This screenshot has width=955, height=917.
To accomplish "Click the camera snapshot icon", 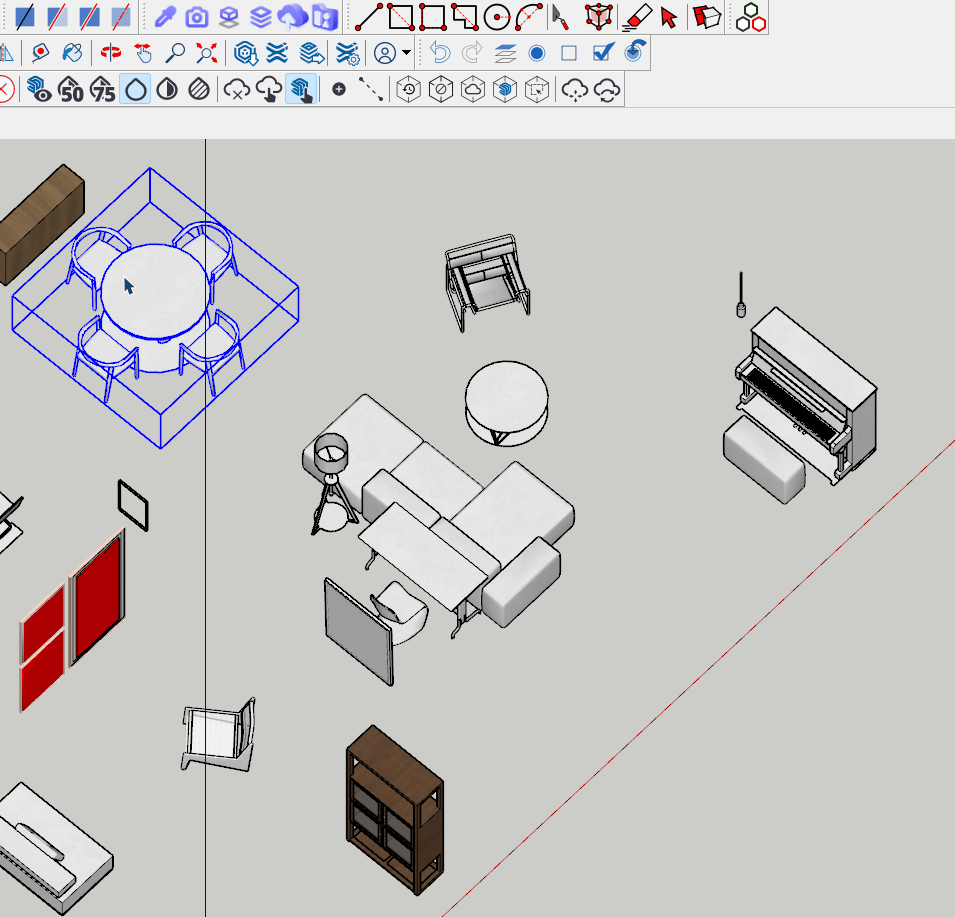I will click(x=197, y=17).
